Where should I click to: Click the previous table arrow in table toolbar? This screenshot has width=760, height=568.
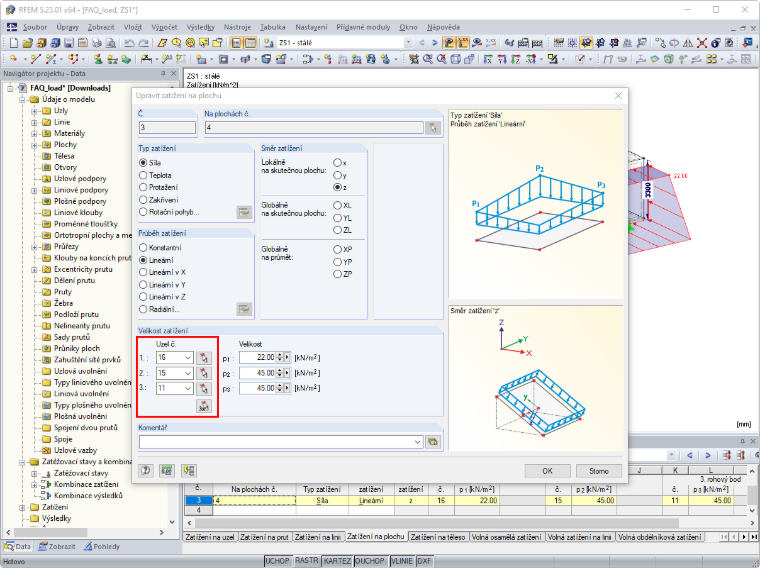click(690, 455)
